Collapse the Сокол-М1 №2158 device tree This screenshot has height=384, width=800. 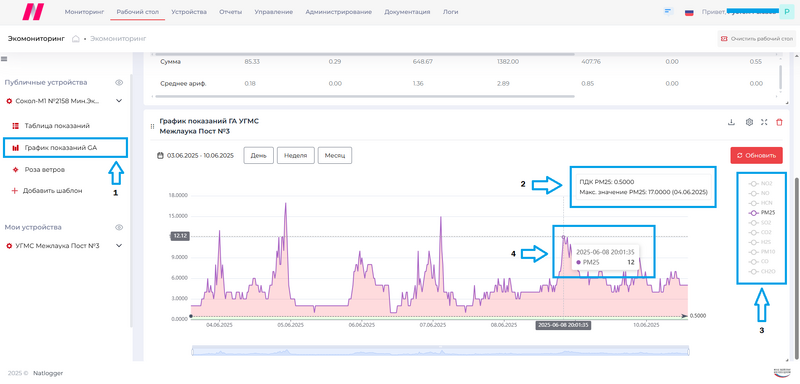pos(119,101)
